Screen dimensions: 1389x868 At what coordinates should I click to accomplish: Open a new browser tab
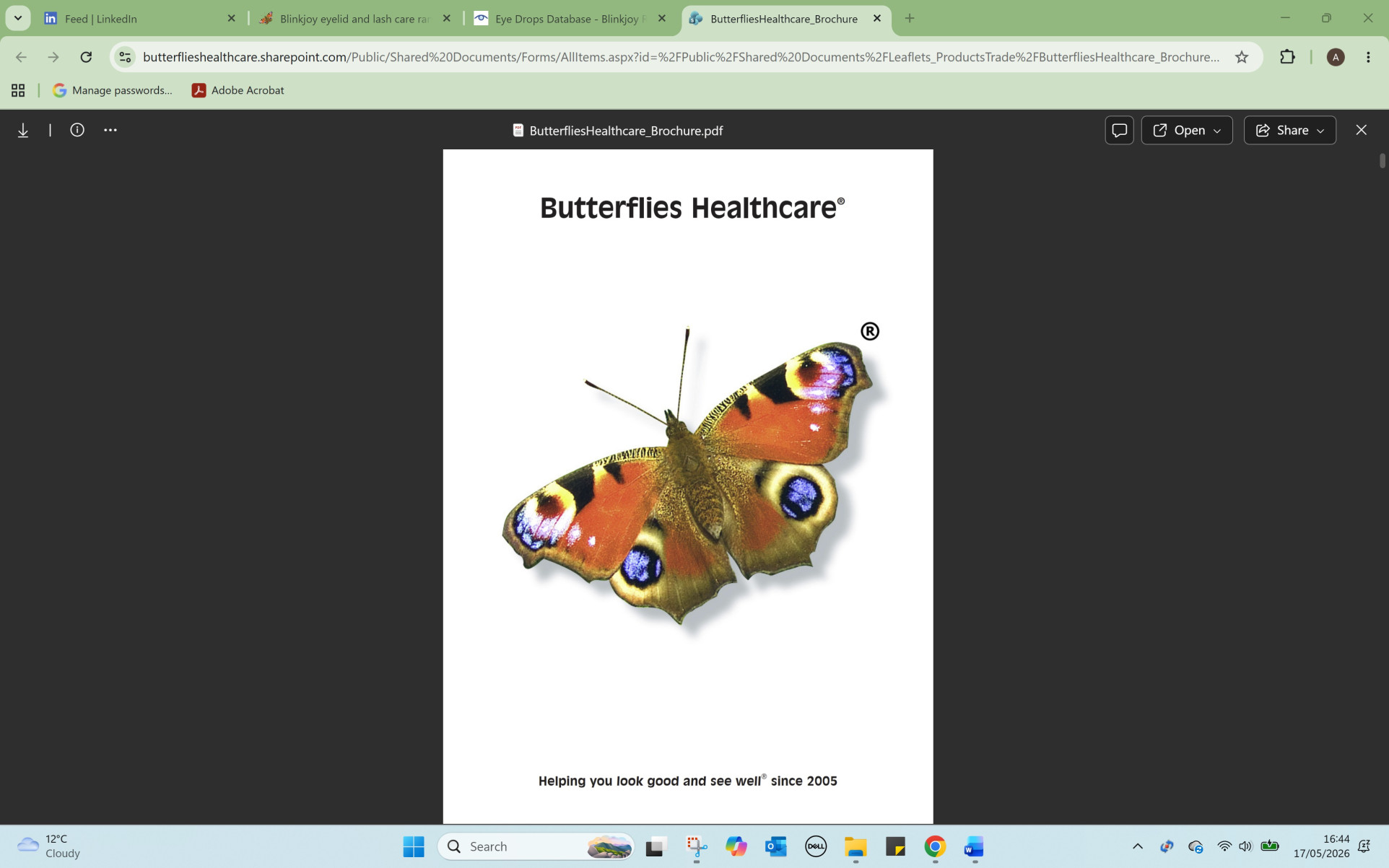pyautogui.click(x=910, y=19)
